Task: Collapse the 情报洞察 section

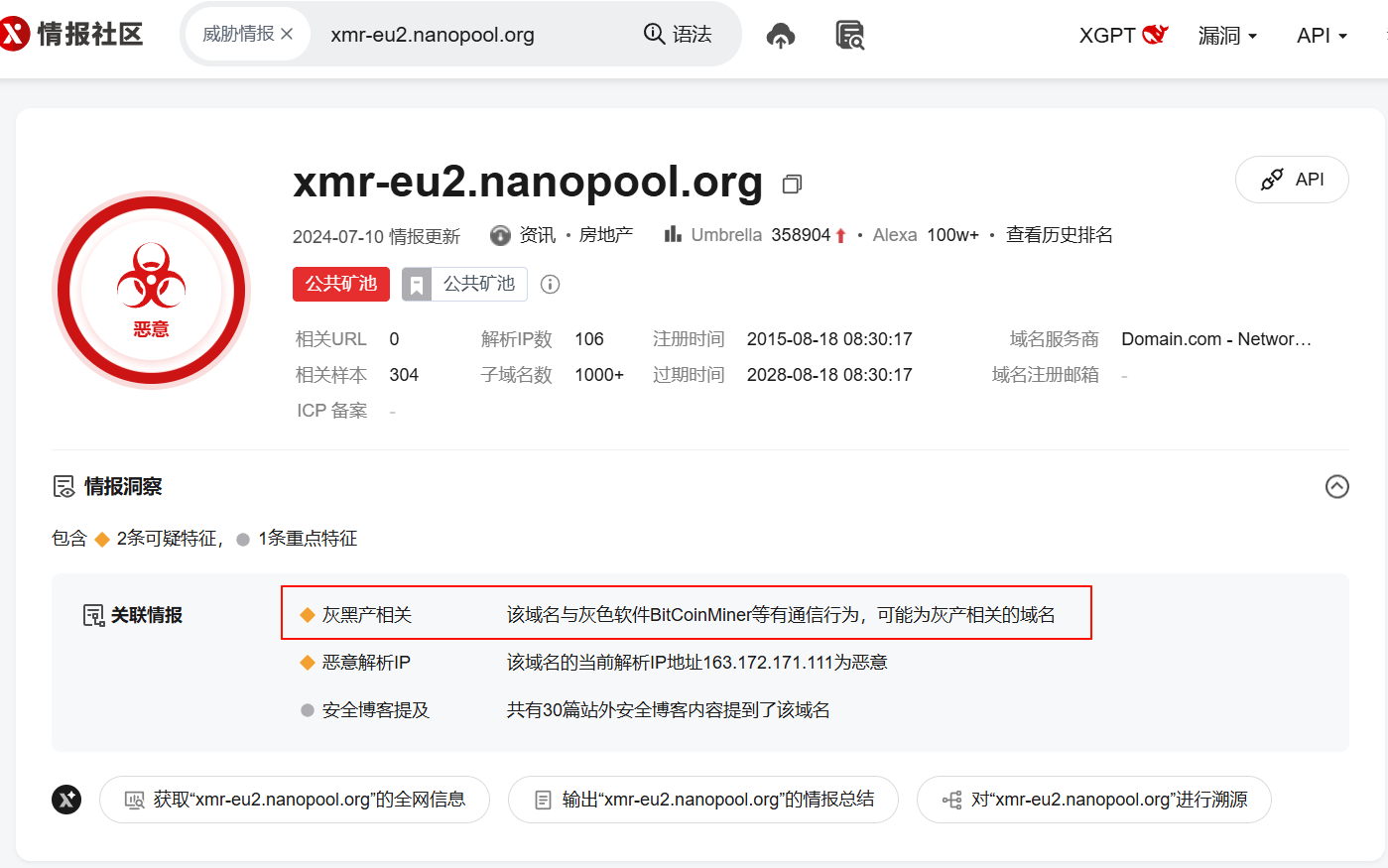Action: (1336, 486)
